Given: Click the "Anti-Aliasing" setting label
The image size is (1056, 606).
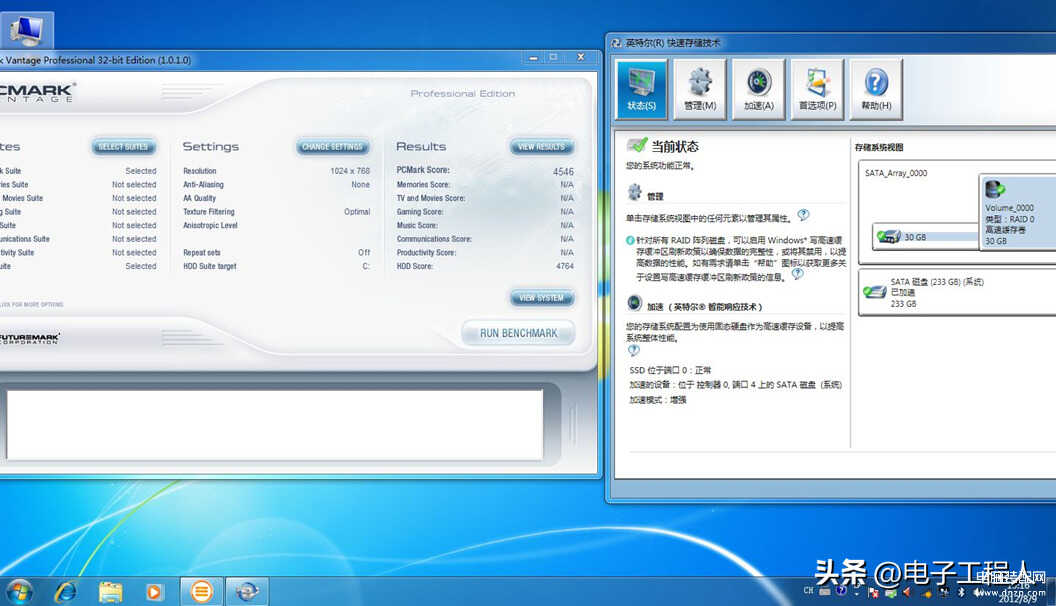Looking at the screenshot, I should tap(203, 184).
